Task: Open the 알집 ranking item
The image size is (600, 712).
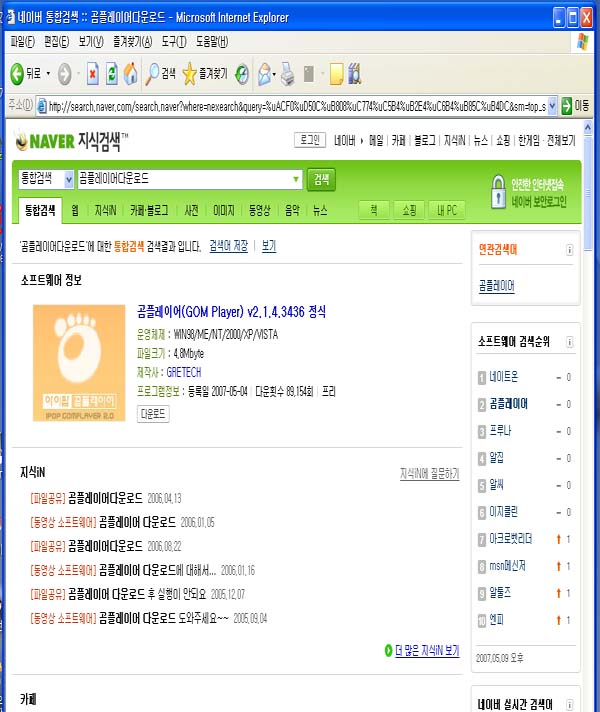Action: [496, 458]
